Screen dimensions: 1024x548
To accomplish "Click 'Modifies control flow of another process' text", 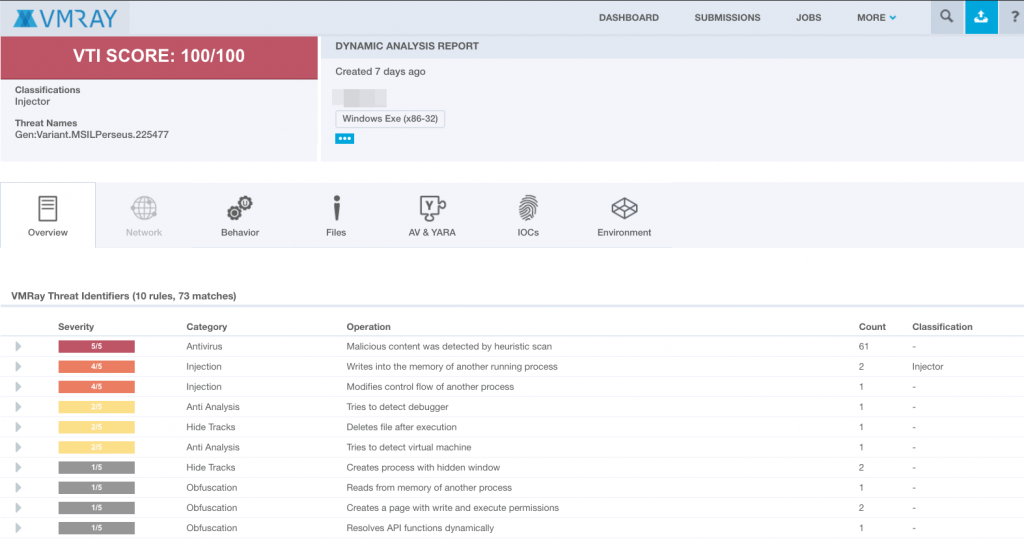I will click(x=430, y=387).
